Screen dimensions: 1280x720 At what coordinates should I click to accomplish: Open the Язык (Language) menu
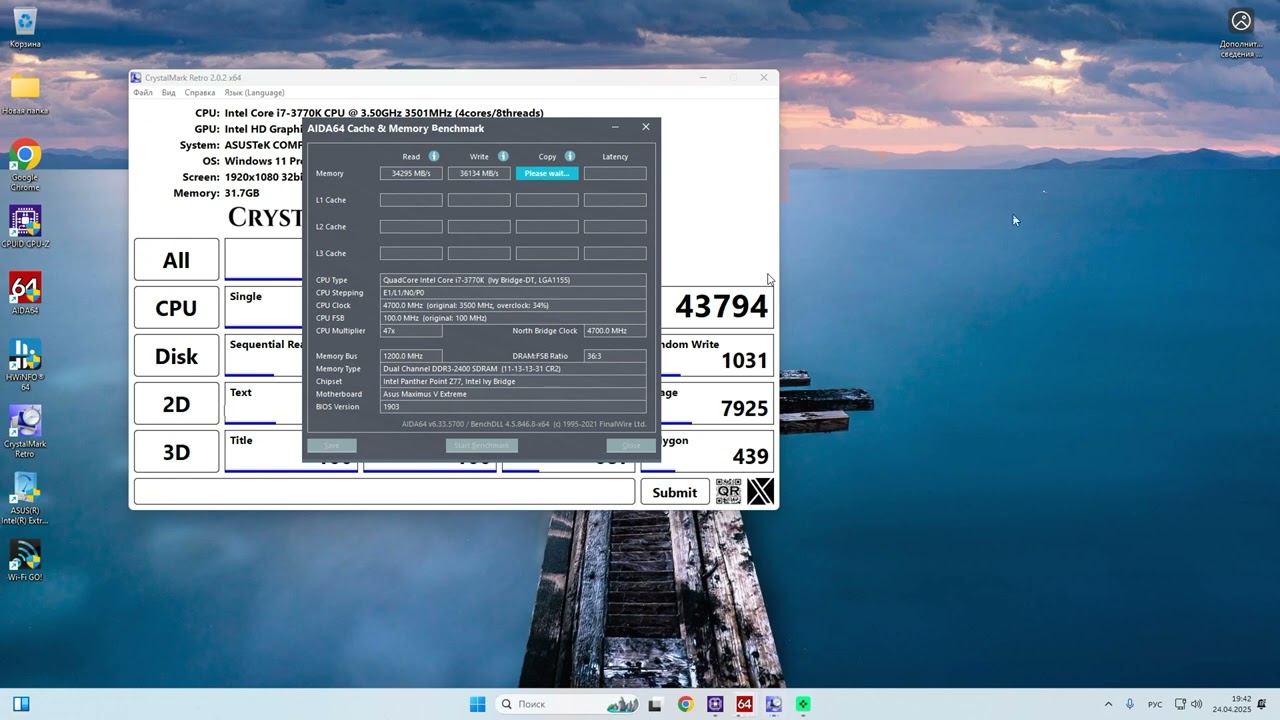(x=254, y=93)
